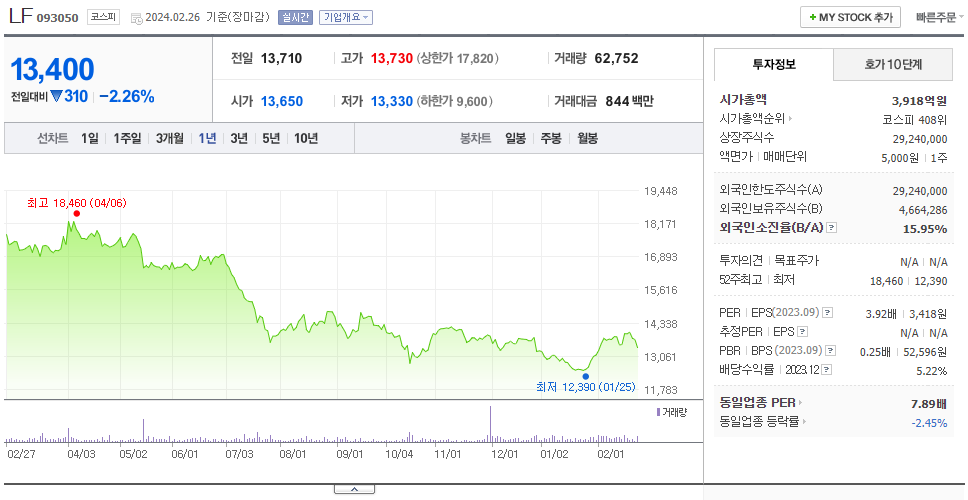Image resolution: width=968 pixels, height=500 pixels.
Task: Switch to the 호가10단계 tab
Action: pyautogui.click(x=893, y=64)
